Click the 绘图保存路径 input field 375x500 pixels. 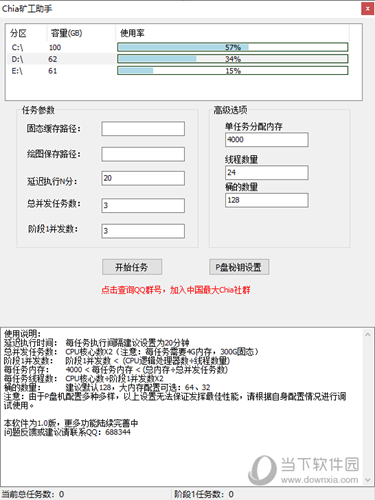[x=143, y=154]
